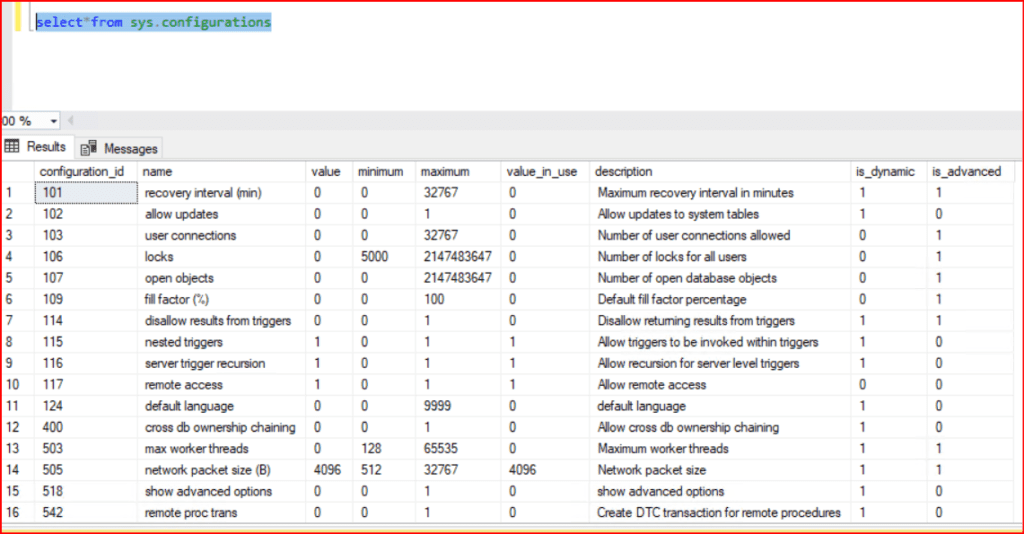Click the name column header
This screenshot has width=1024, height=534.
157,171
